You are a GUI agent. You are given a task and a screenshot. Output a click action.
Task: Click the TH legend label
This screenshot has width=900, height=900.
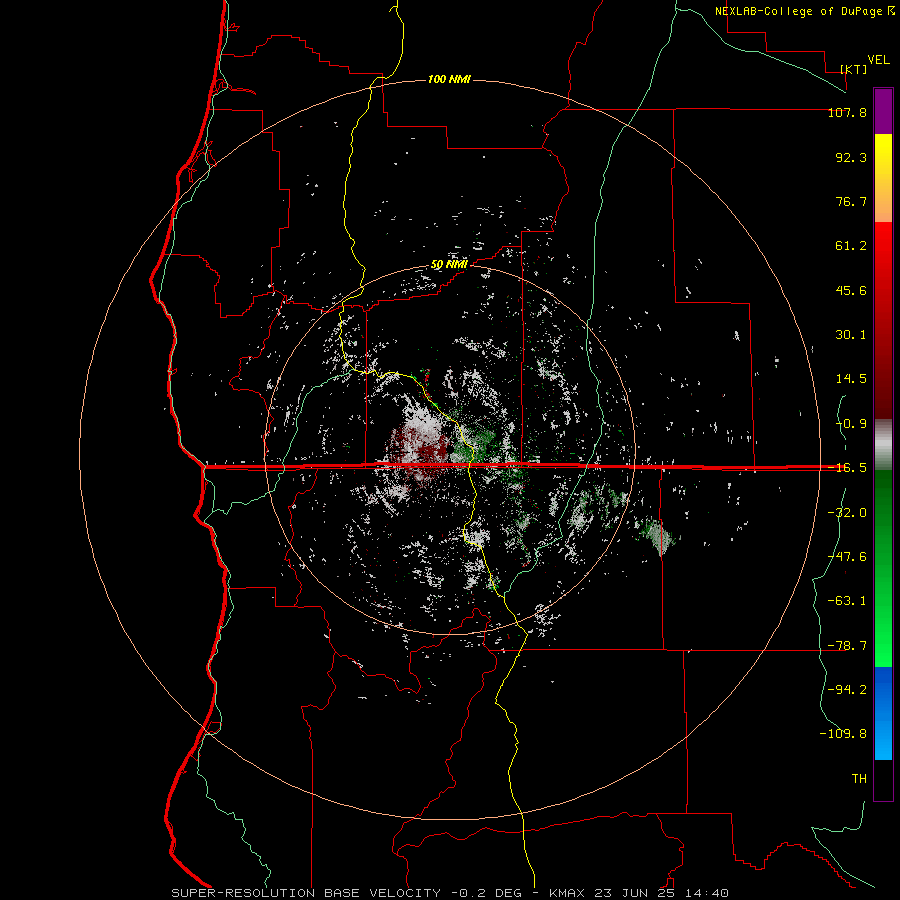(x=859, y=779)
